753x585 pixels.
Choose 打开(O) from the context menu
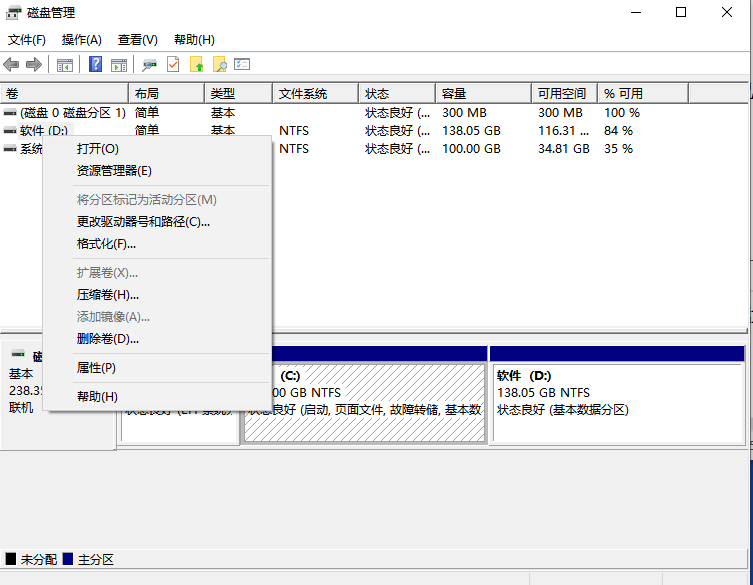pos(97,148)
